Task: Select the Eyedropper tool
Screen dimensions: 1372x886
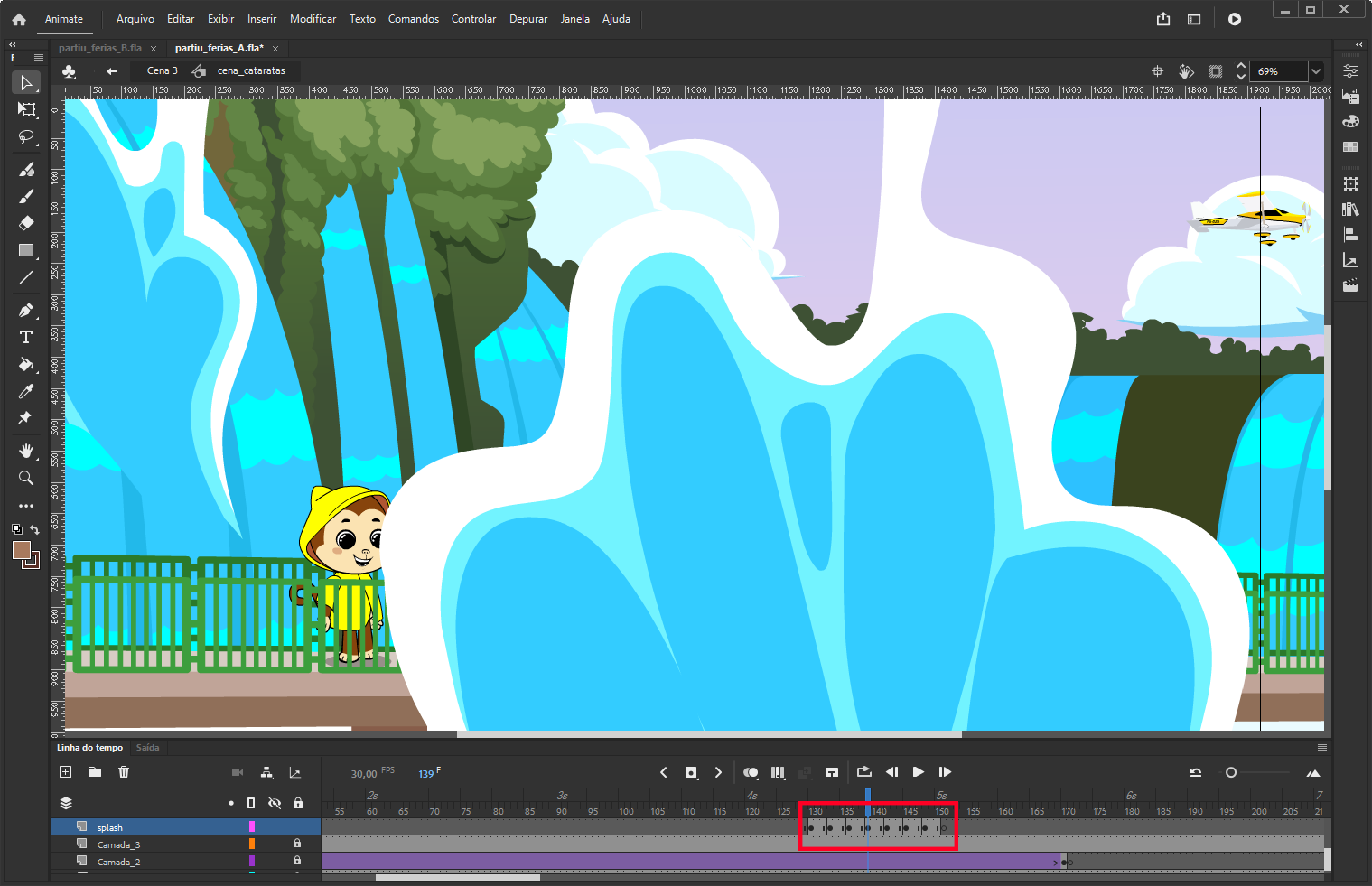Action: tap(25, 391)
